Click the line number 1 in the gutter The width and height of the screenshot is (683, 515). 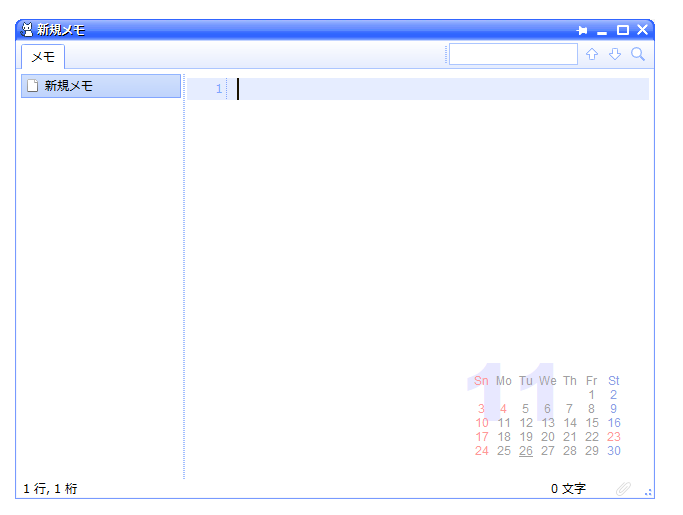point(218,89)
